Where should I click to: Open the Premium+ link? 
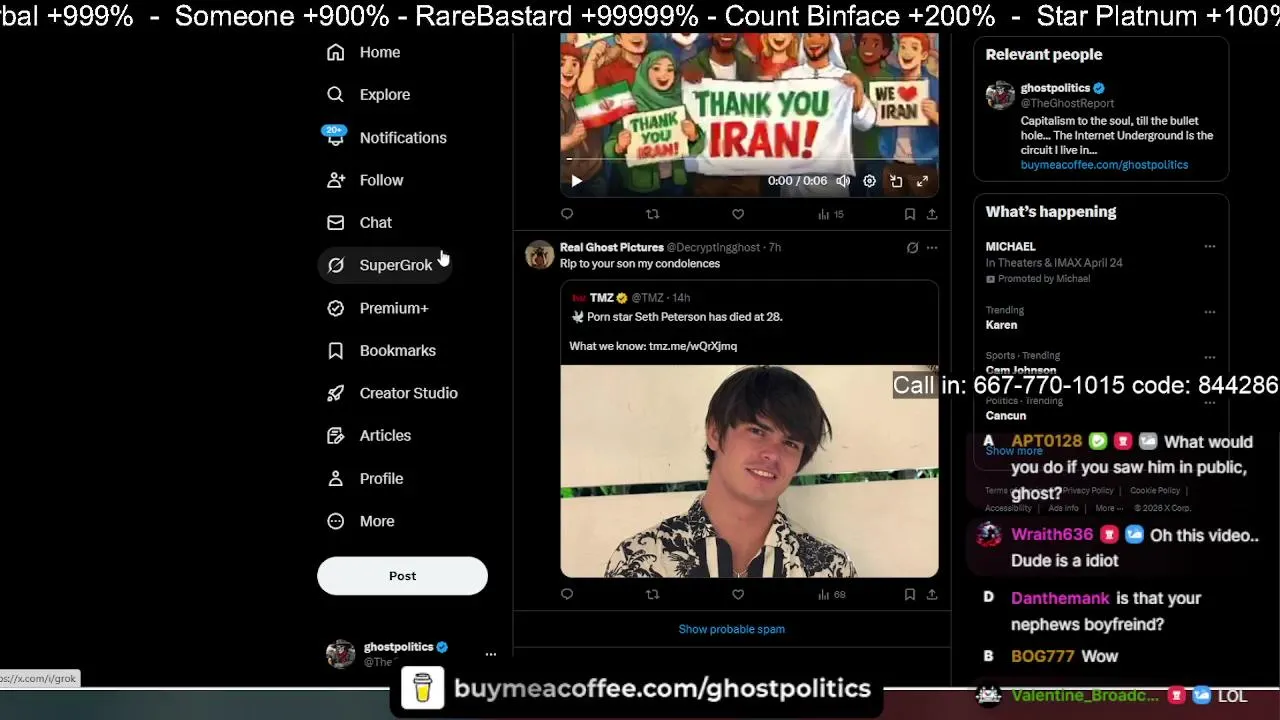click(394, 308)
